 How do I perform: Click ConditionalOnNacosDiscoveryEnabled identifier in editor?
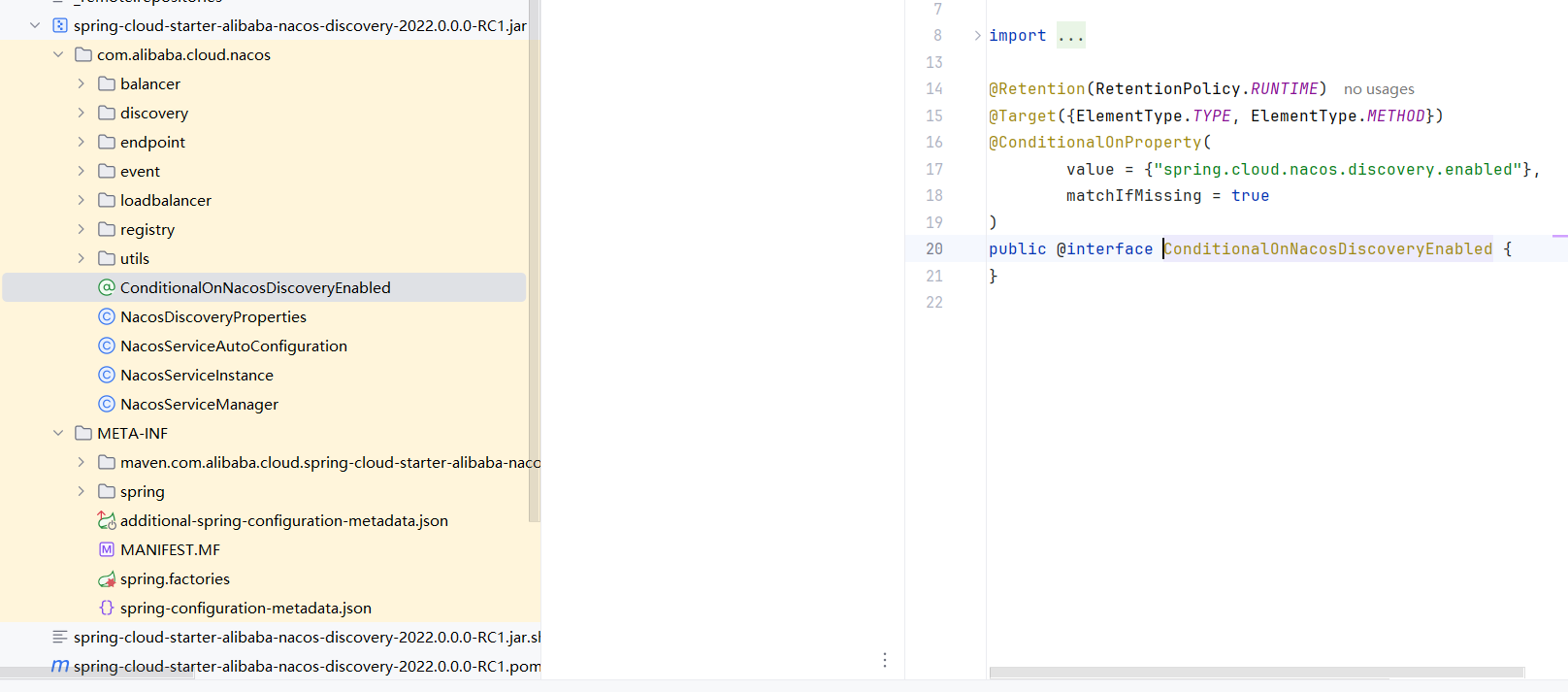tap(1327, 248)
